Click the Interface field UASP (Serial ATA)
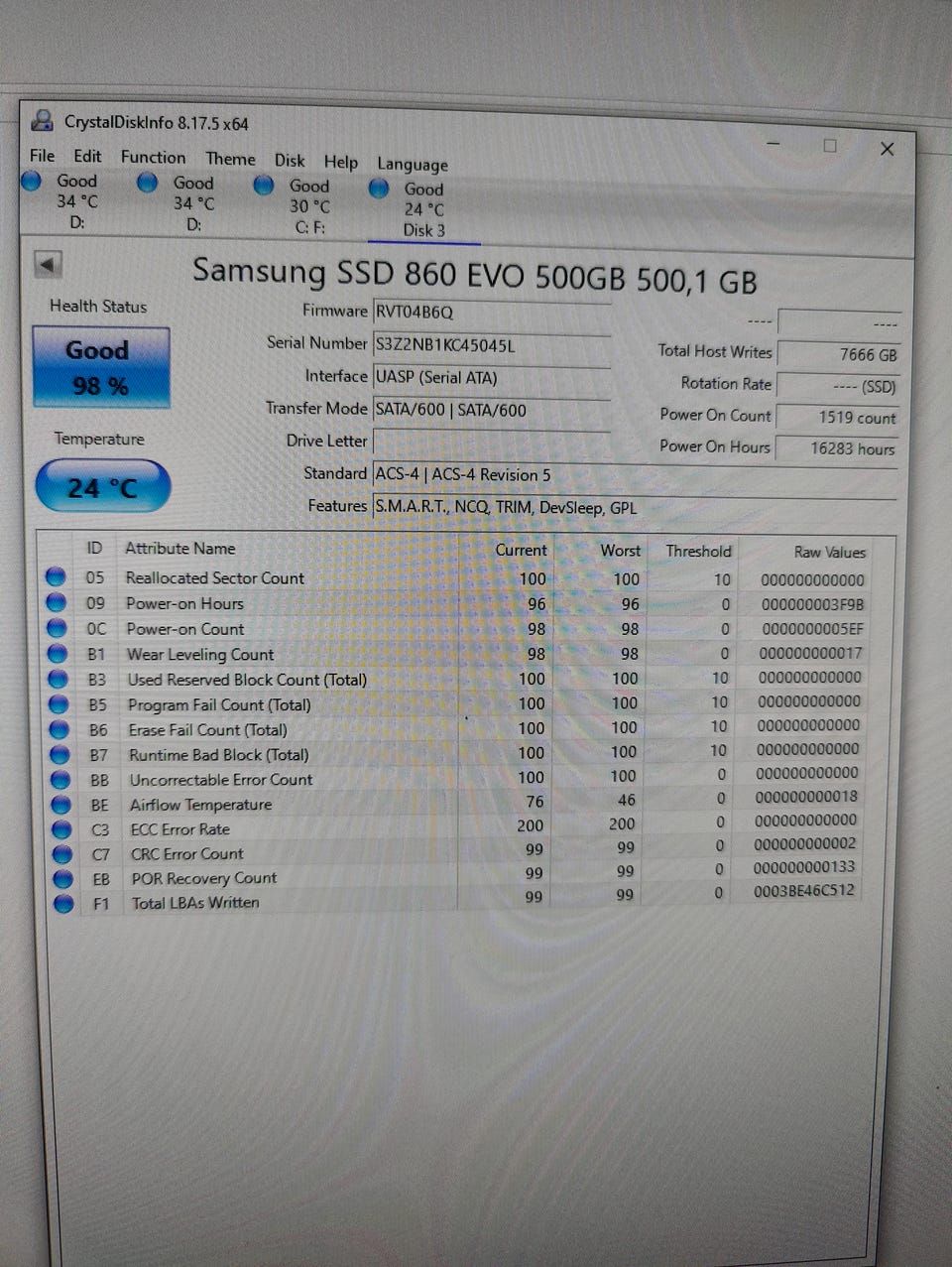The height and width of the screenshot is (1267, 952). (491, 377)
